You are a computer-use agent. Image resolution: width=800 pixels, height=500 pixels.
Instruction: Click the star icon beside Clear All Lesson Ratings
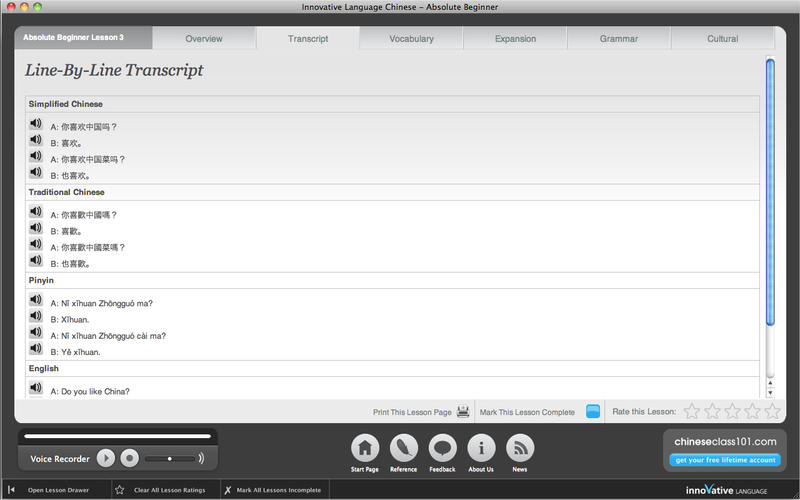point(119,490)
